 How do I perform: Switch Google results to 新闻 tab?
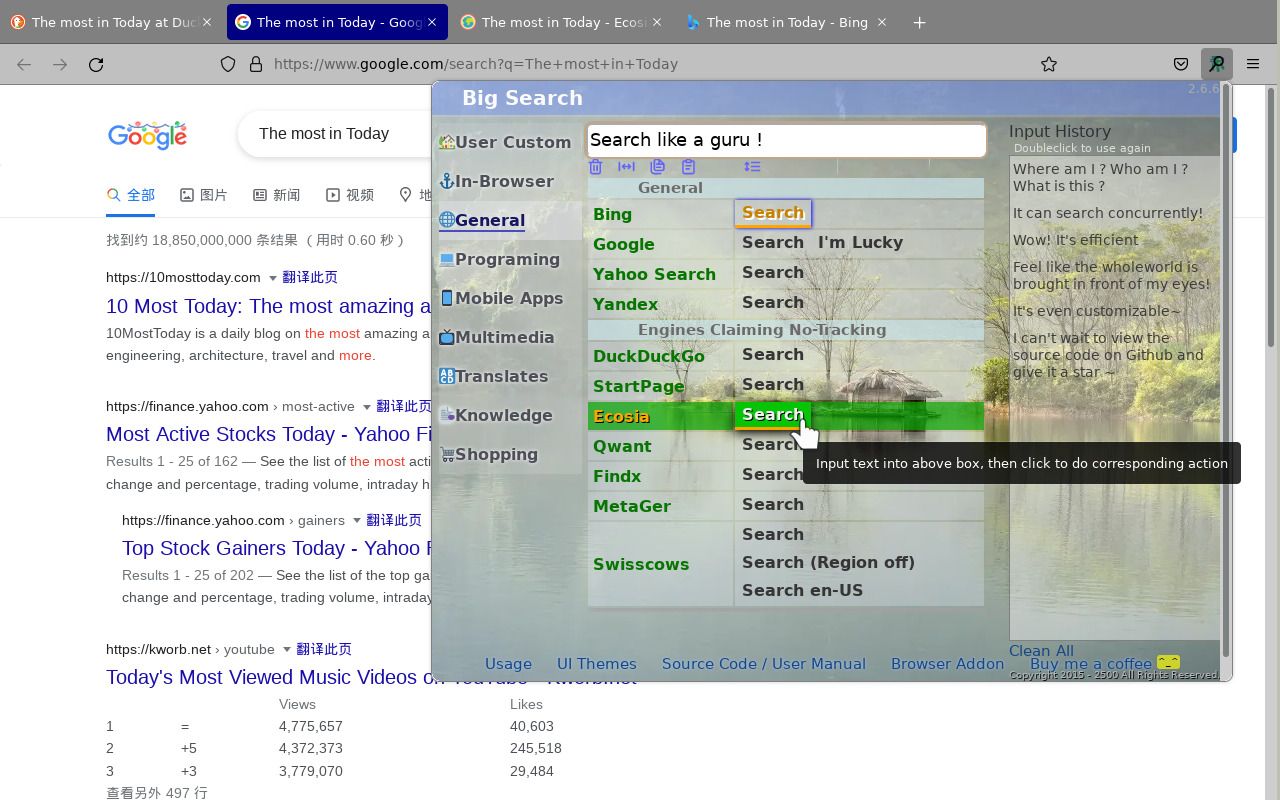tap(277, 195)
